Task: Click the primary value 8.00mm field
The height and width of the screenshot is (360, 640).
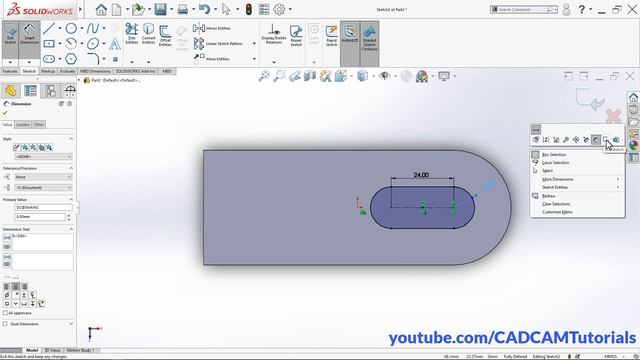Action: (40, 217)
